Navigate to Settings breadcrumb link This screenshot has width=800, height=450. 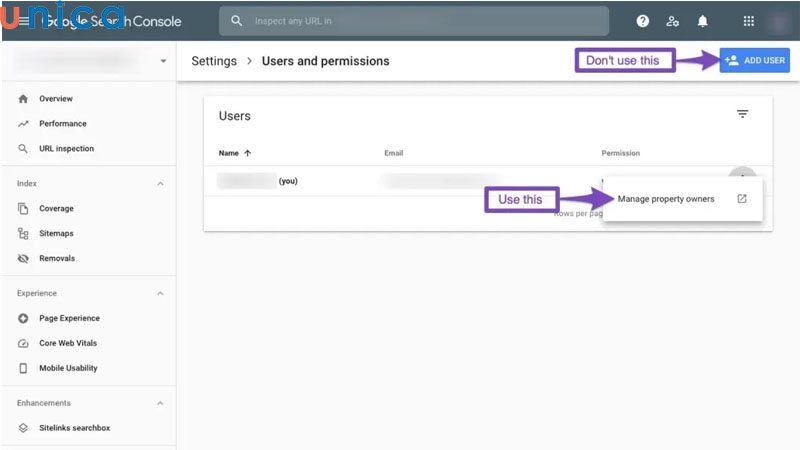[214, 61]
